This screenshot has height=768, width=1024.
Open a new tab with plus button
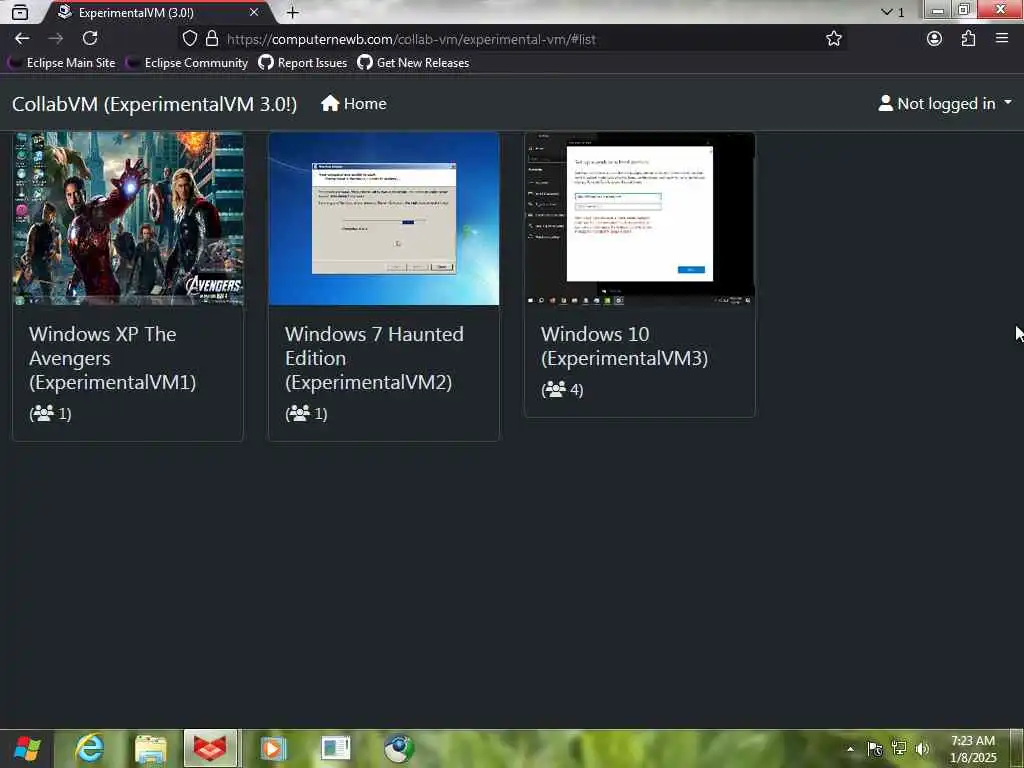pyautogui.click(x=293, y=12)
